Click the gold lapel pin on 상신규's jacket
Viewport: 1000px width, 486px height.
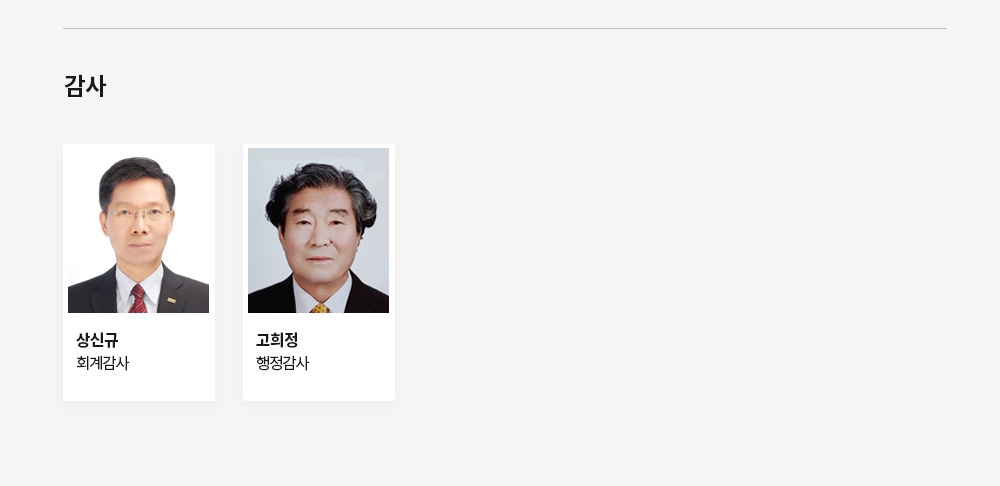[172, 300]
